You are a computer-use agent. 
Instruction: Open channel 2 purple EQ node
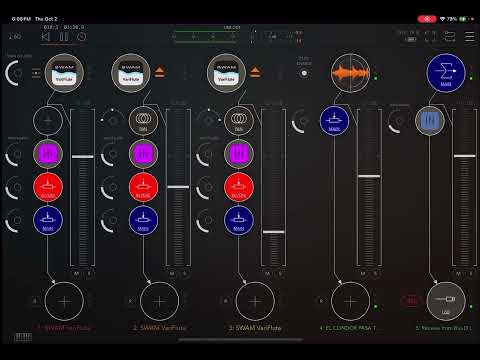pyautogui.click(x=143, y=154)
